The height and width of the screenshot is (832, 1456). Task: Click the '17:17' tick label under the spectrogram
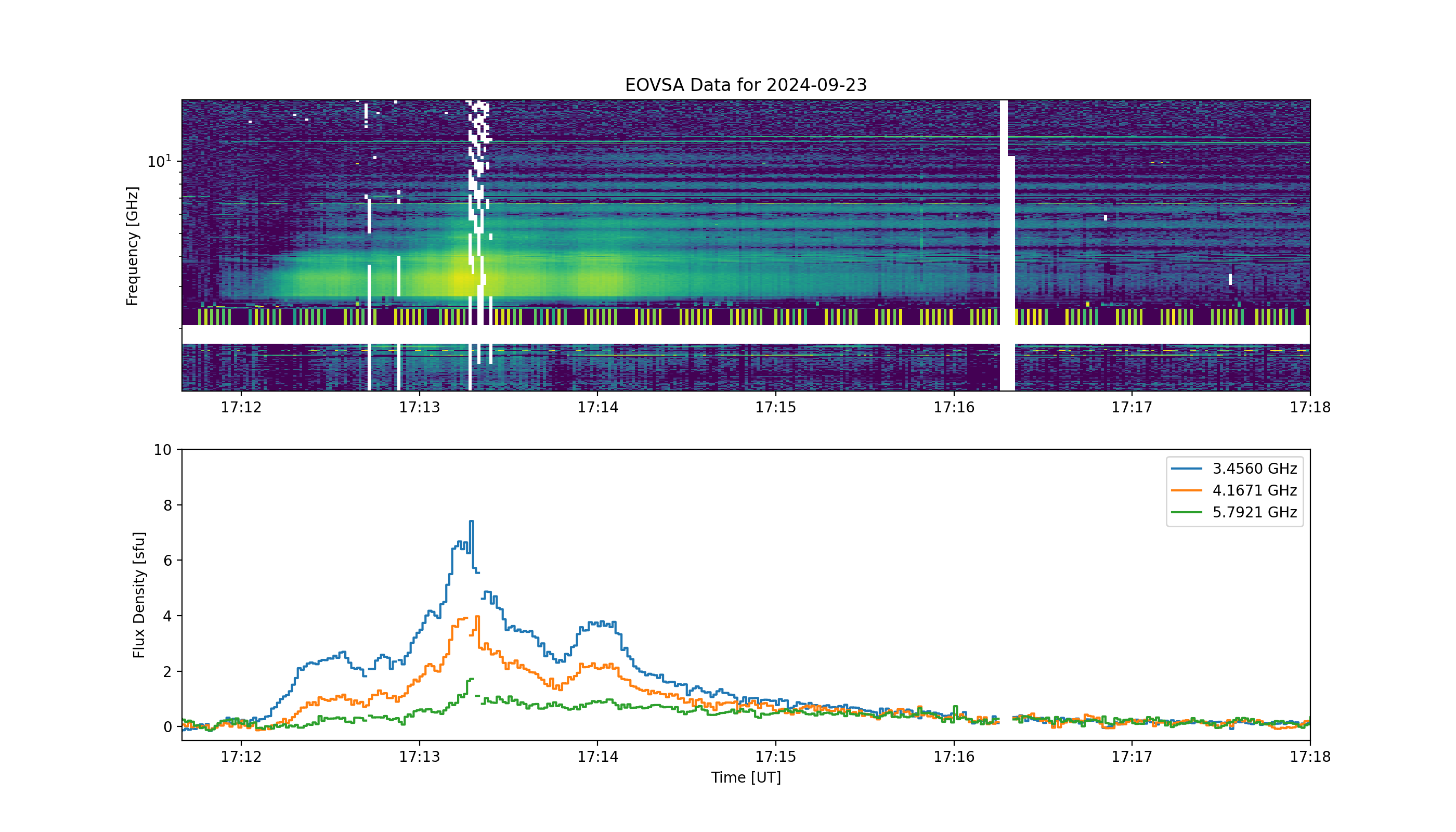tap(1132, 408)
